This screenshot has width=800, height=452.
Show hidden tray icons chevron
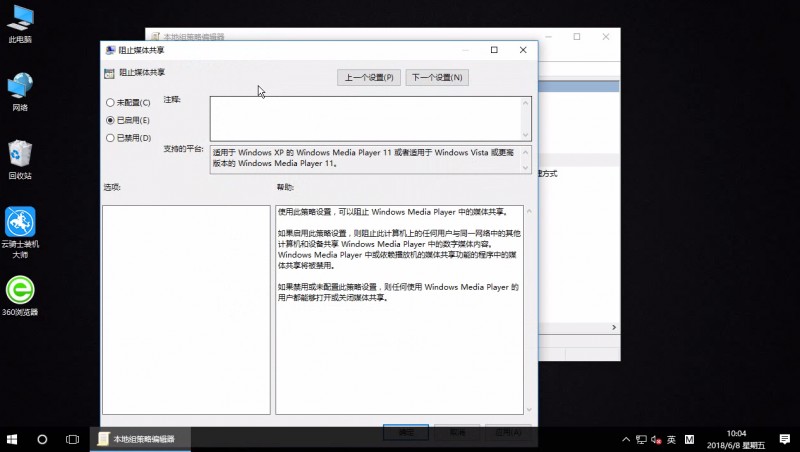tap(626, 439)
